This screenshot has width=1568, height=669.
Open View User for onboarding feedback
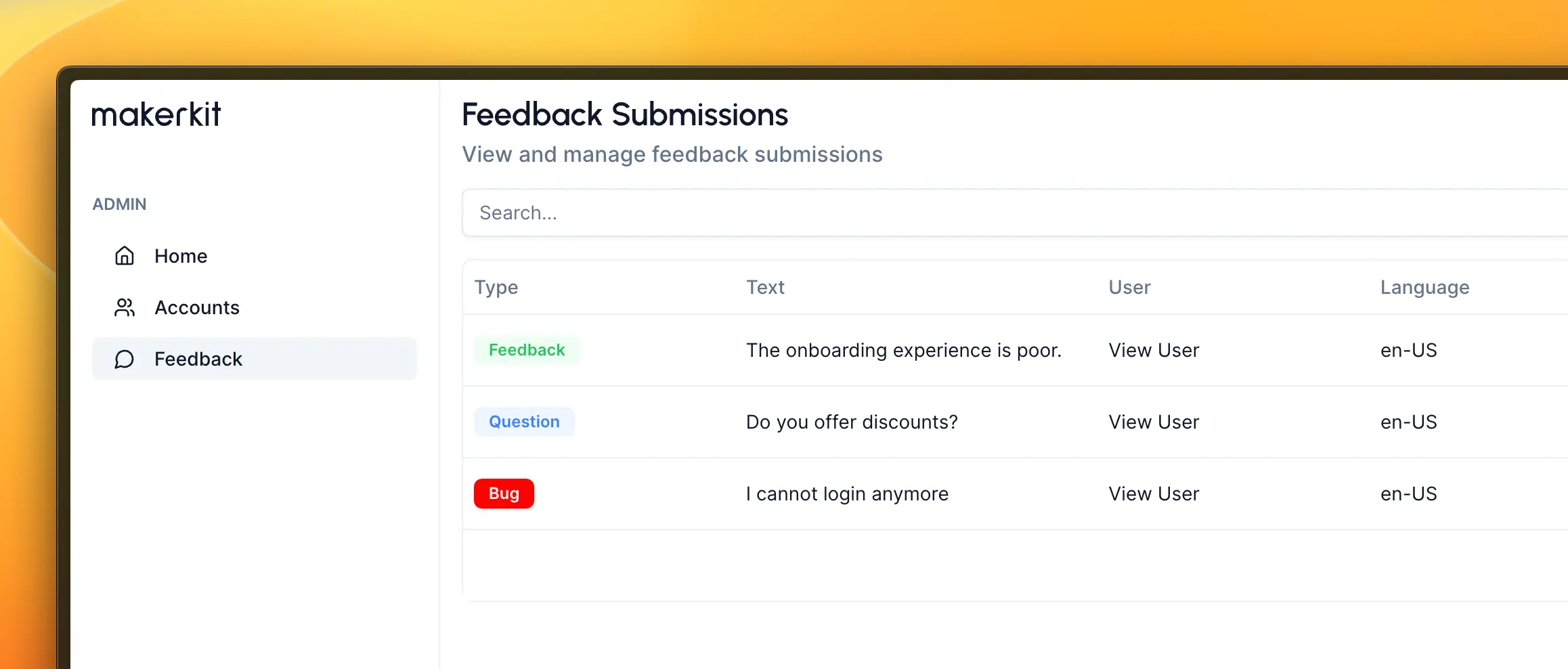(1154, 350)
